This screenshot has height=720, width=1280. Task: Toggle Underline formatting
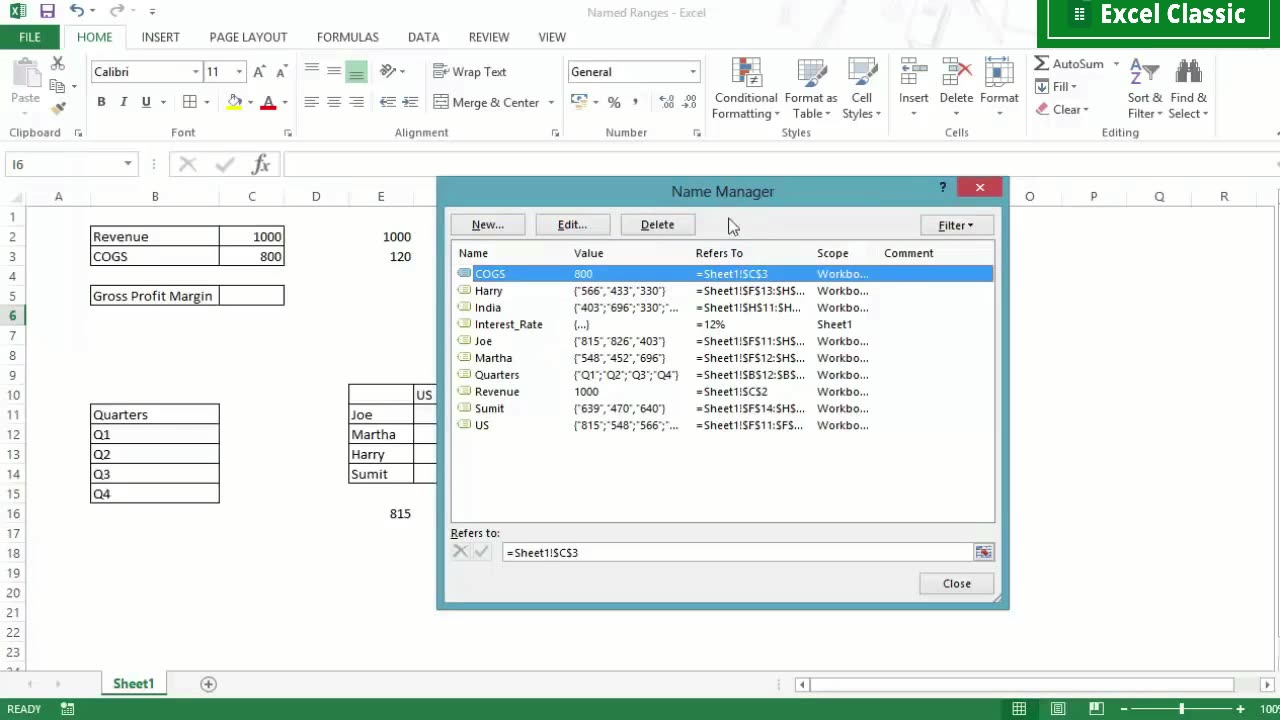(146, 102)
